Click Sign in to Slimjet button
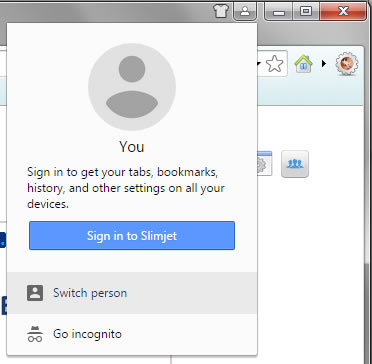372x364 pixels. pyautogui.click(x=132, y=236)
